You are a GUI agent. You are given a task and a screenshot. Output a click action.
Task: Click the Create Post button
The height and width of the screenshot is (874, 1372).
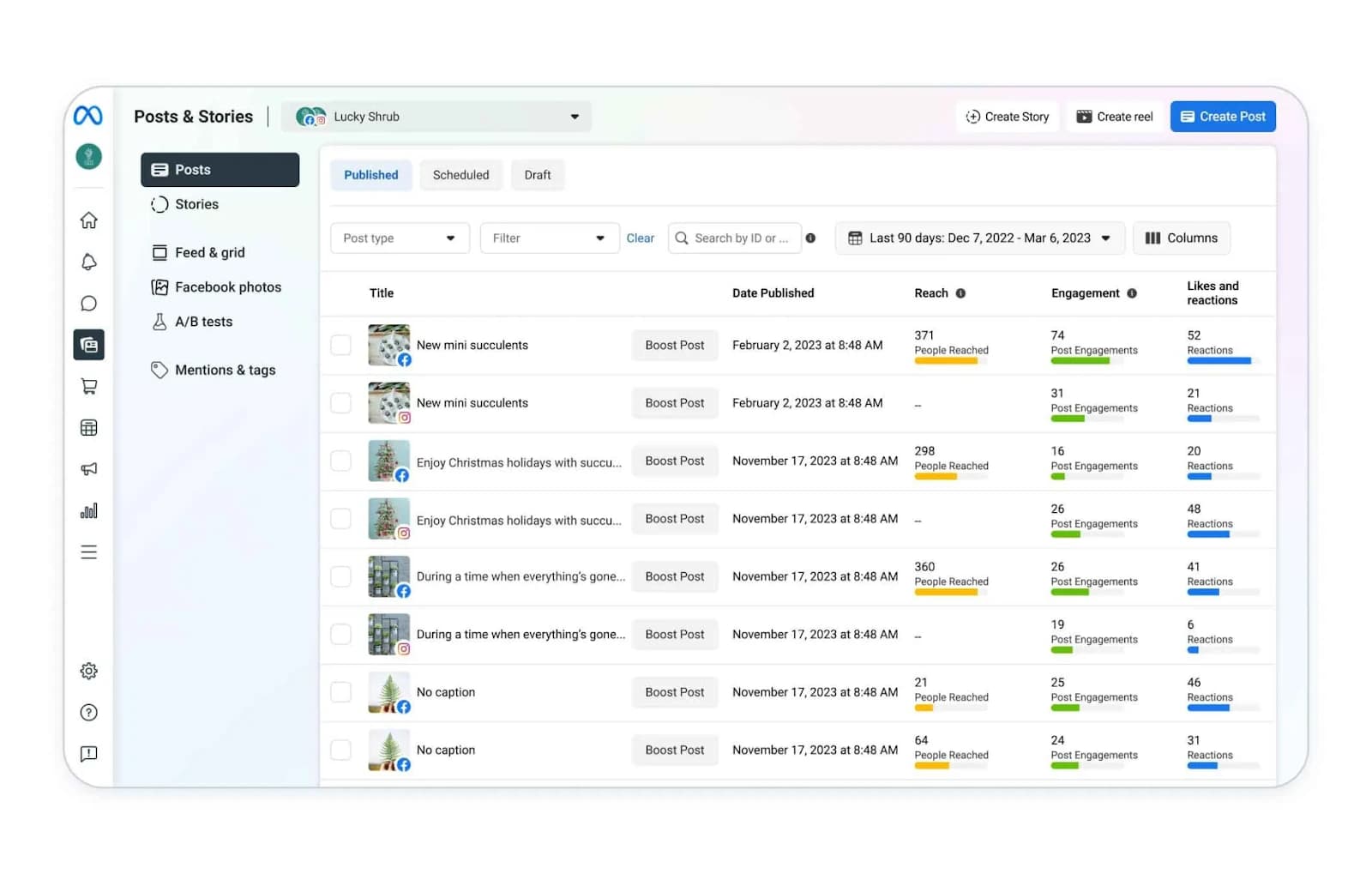pos(1222,117)
